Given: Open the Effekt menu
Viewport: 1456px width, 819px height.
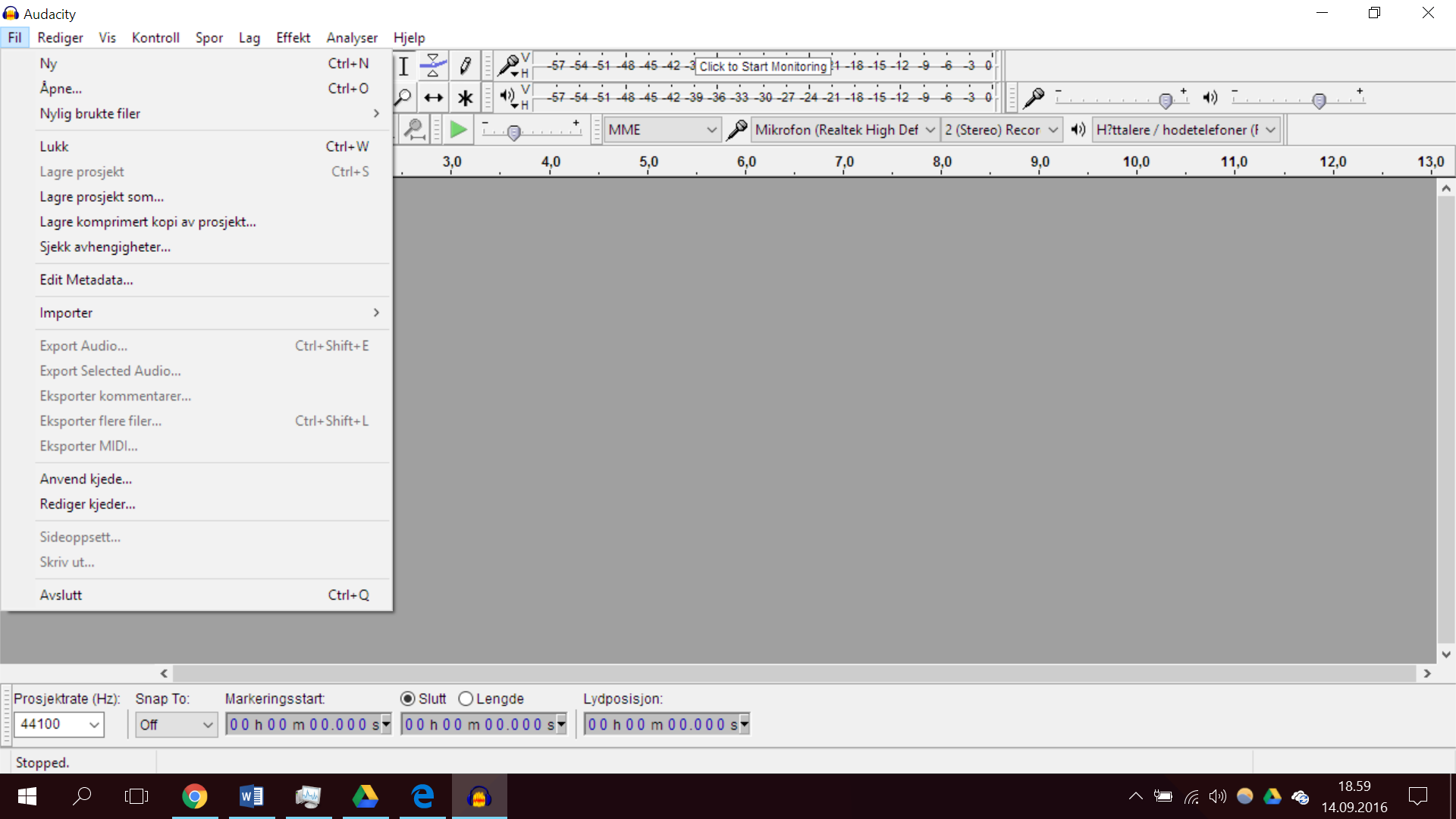Looking at the screenshot, I should pos(293,37).
